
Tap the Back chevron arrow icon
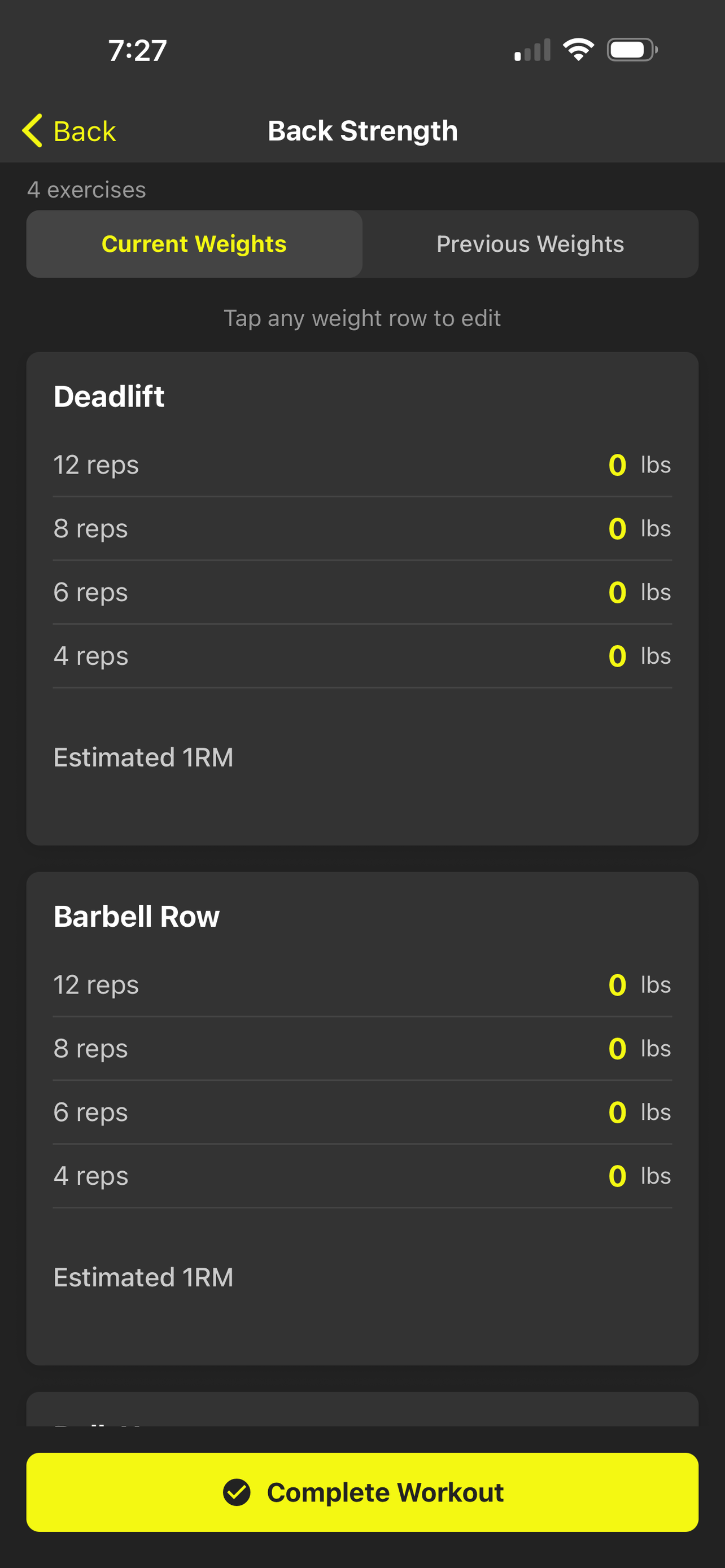(x=32, y=130)
